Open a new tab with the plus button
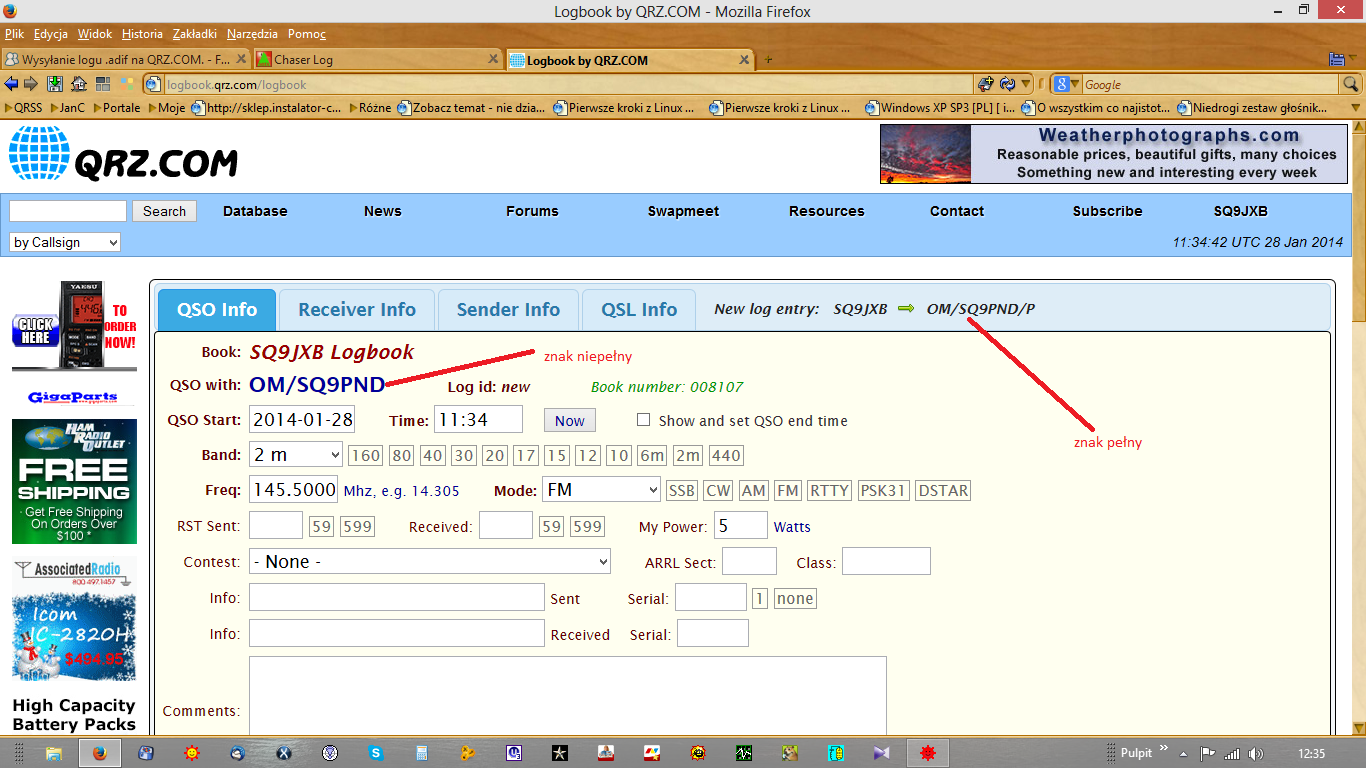Image resolution: width=1366 pixels, height=768 pixels. 769,60
